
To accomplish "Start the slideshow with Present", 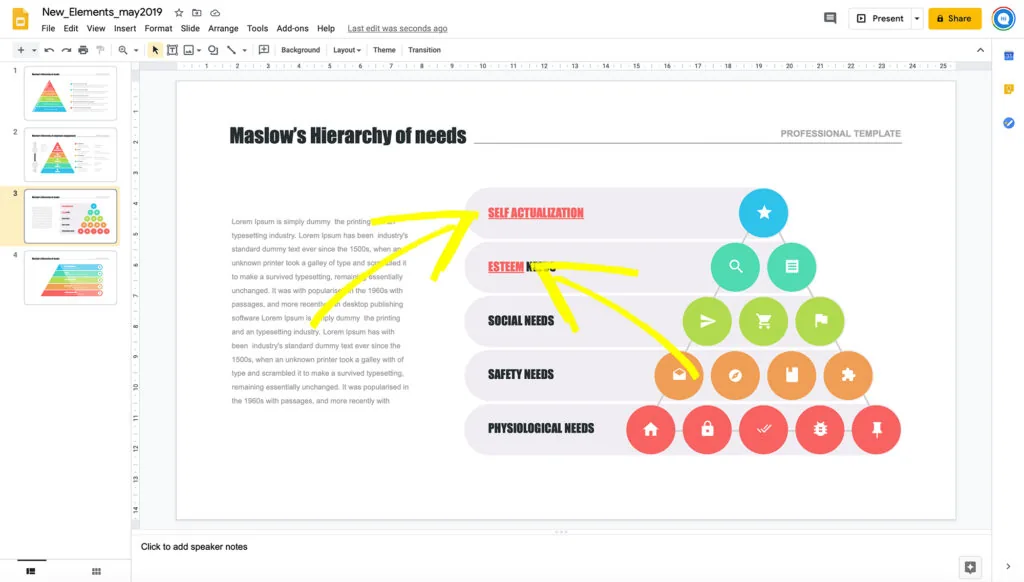I will click(x=880, y=18).
